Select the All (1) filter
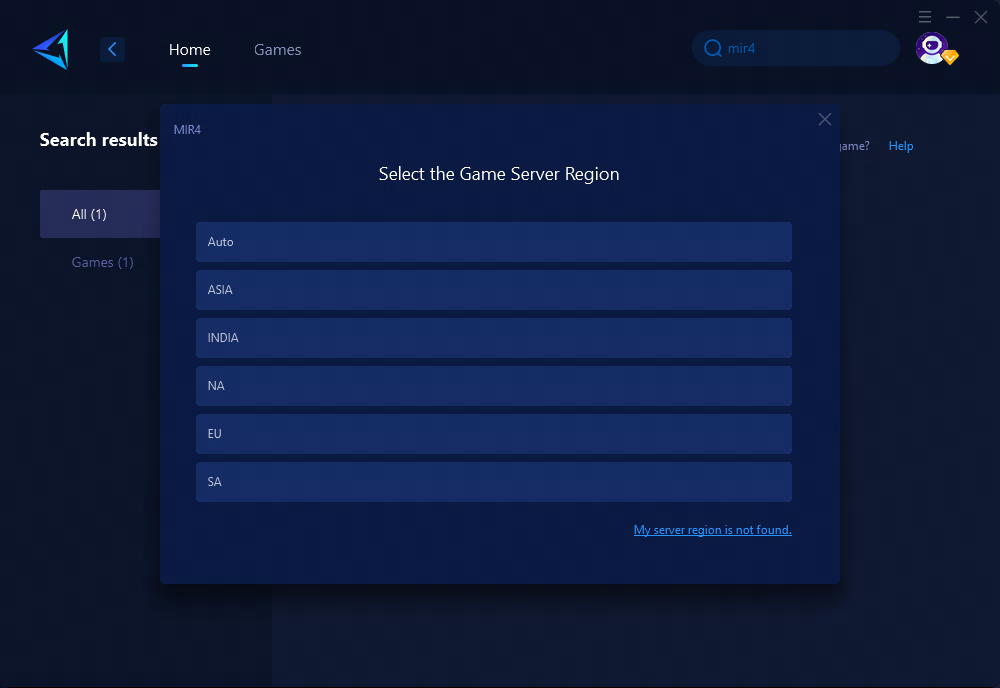 click(100, 214)
